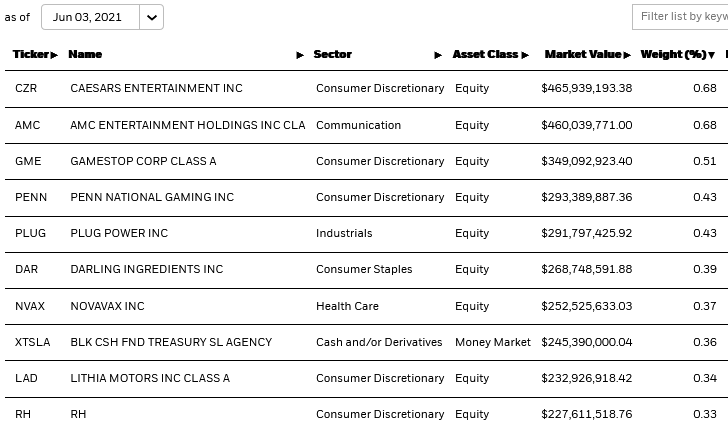Click Penn National Gaming Inc name
The height and width of the screenshot is (428, 728).
[x=152, y=197]
